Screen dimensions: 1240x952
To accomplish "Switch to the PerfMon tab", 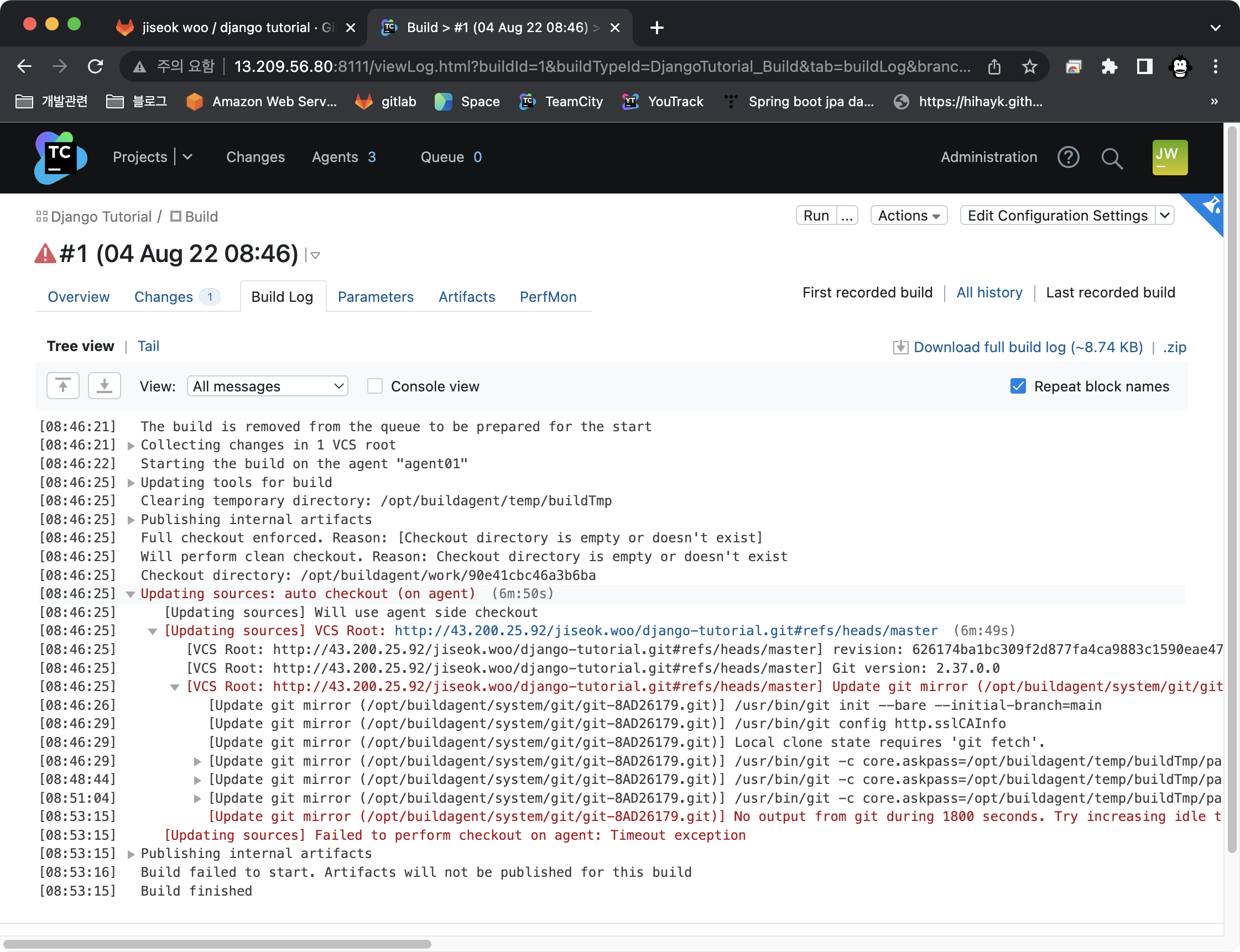I will click(x=548, y=297).
